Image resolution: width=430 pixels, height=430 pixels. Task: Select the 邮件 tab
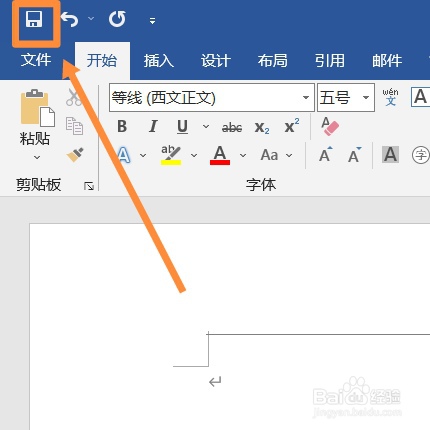[x=387, y=61]
